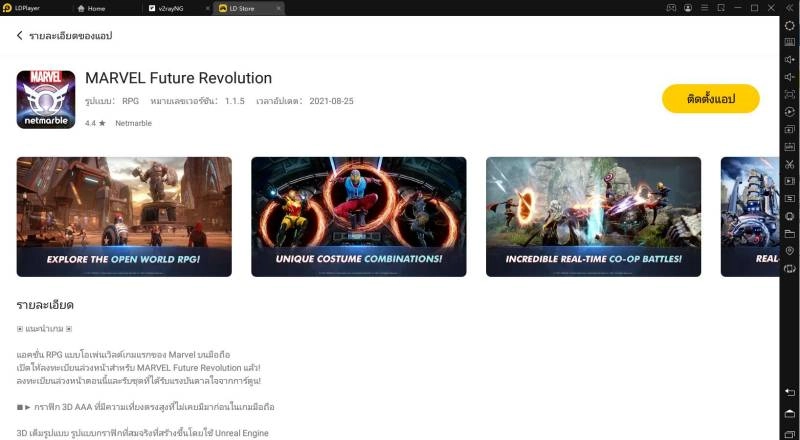Click the install APK icon

[789, 146]
